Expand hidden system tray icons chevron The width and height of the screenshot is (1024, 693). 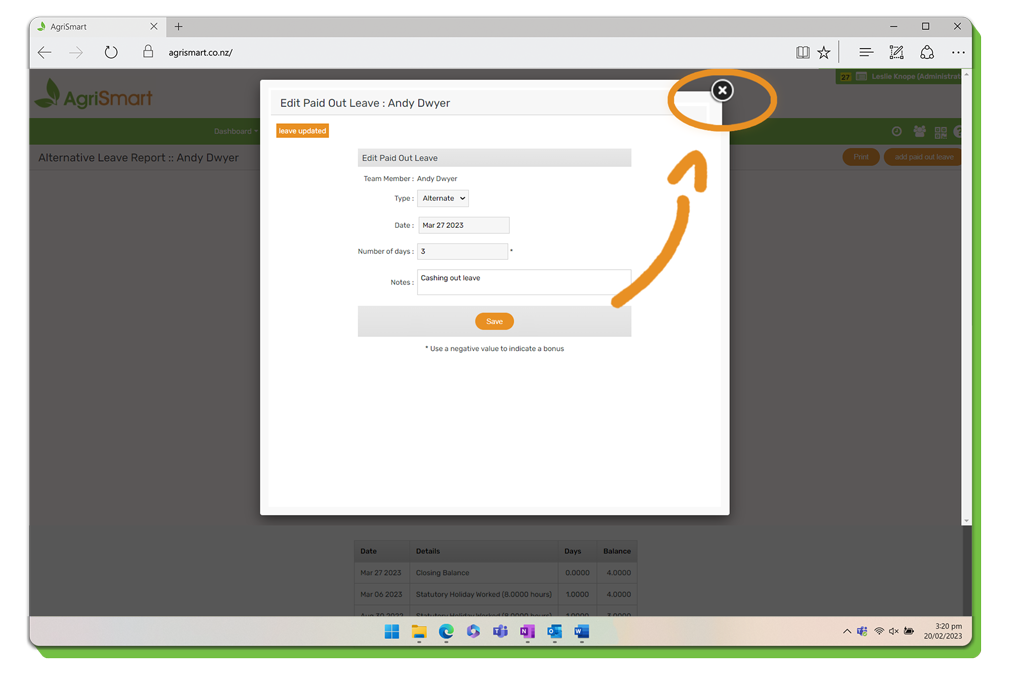point(847,632)
